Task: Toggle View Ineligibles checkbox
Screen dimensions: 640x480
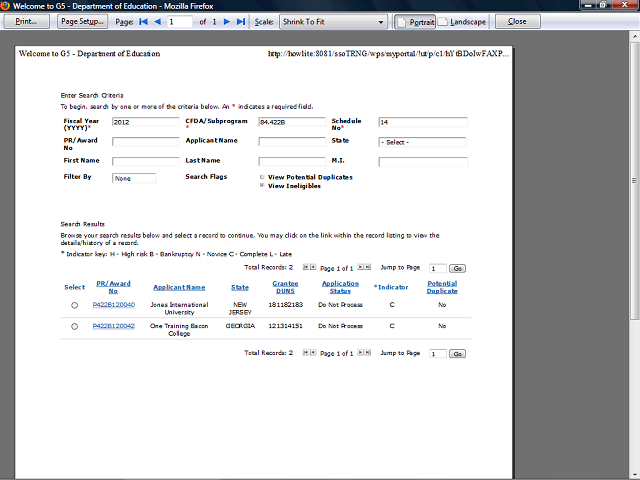Action: click(262, 185)
